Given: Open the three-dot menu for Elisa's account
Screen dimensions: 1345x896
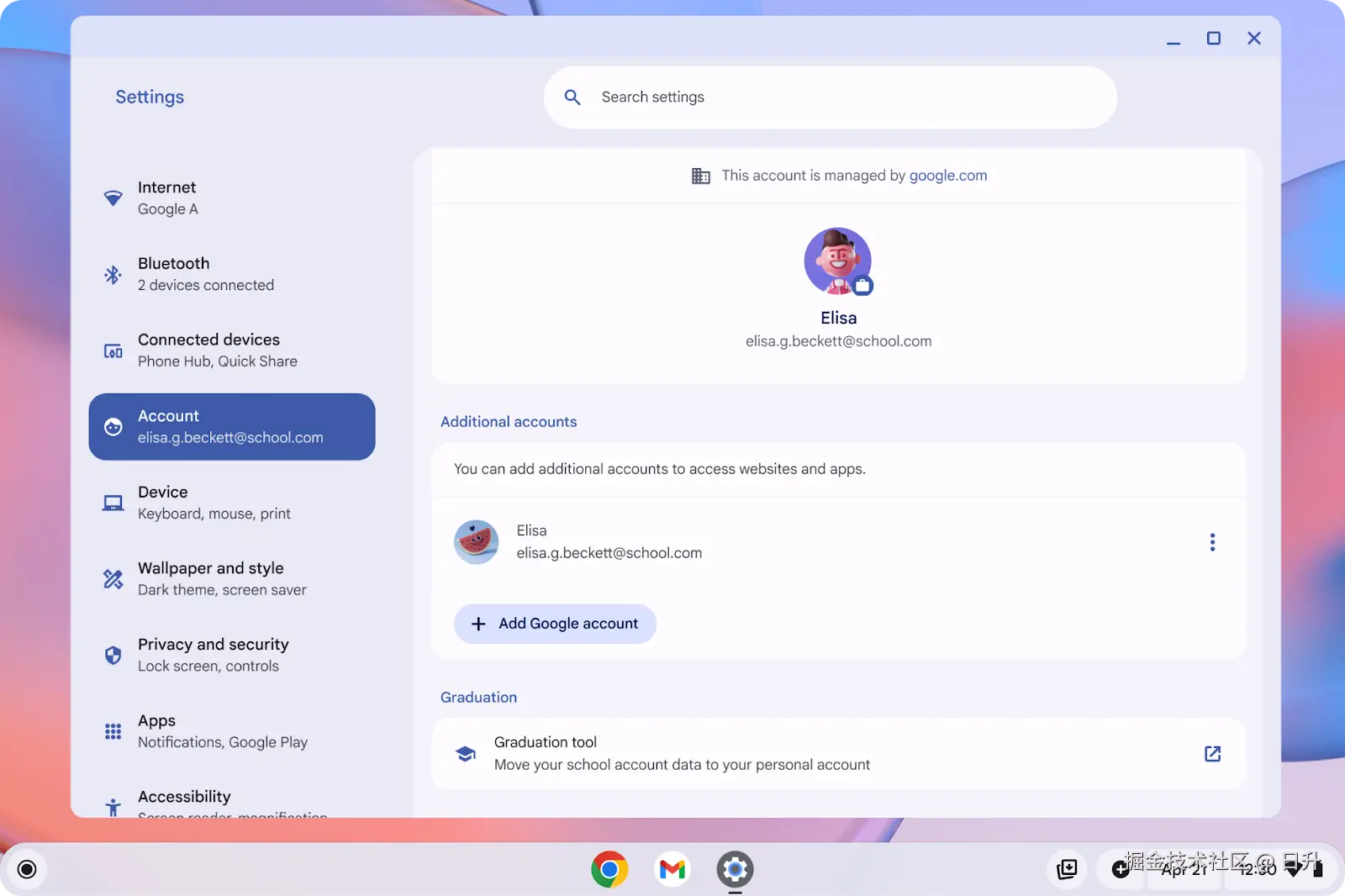Looking at the screenshot, I should click(1212, 542).
